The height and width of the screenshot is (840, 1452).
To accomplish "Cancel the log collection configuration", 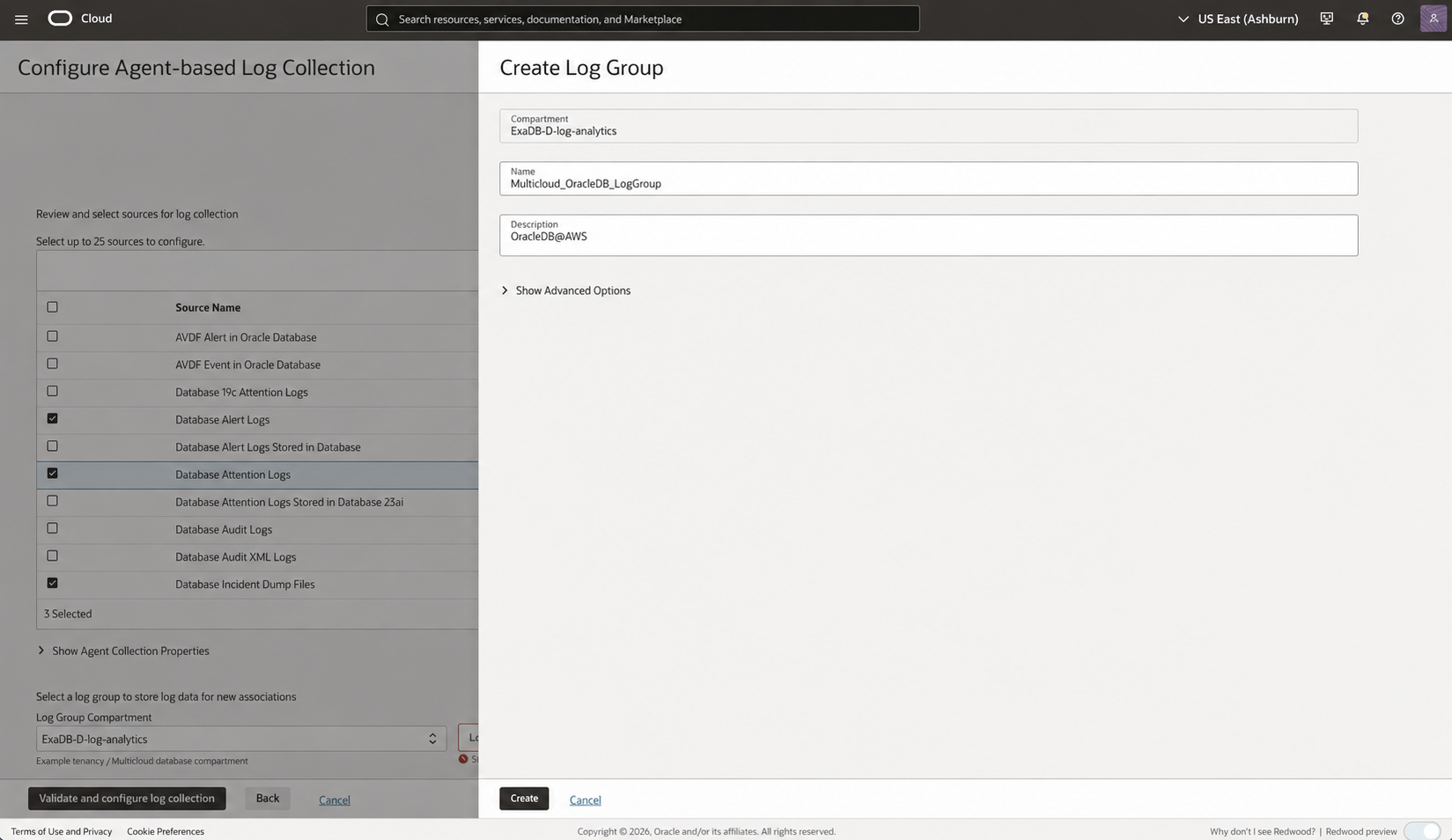I will tap(334, 799).
